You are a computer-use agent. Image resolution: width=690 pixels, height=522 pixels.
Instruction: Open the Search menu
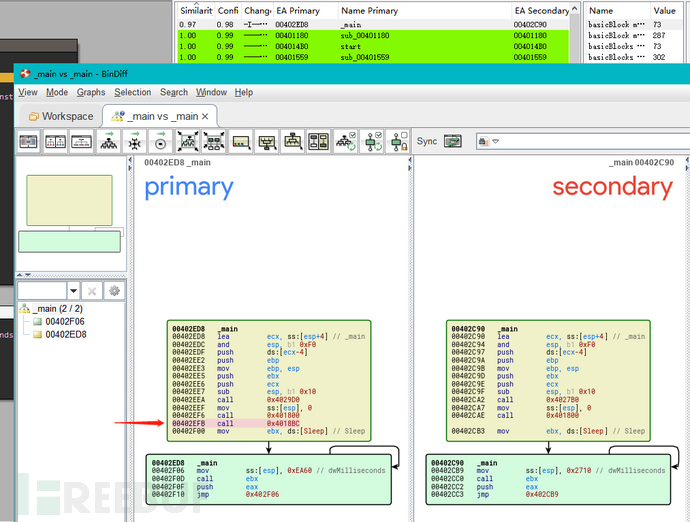point(174,92)
